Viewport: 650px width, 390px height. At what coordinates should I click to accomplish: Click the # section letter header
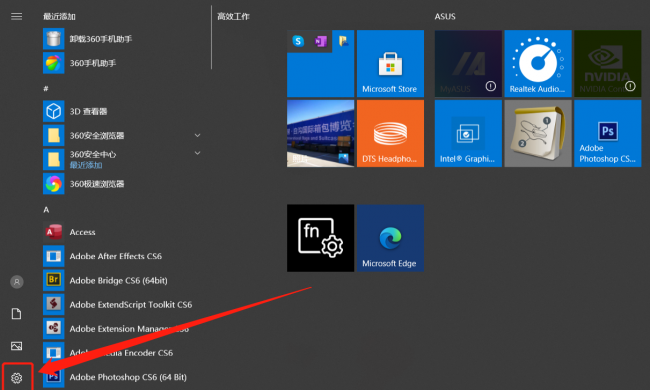click(46, 88)
